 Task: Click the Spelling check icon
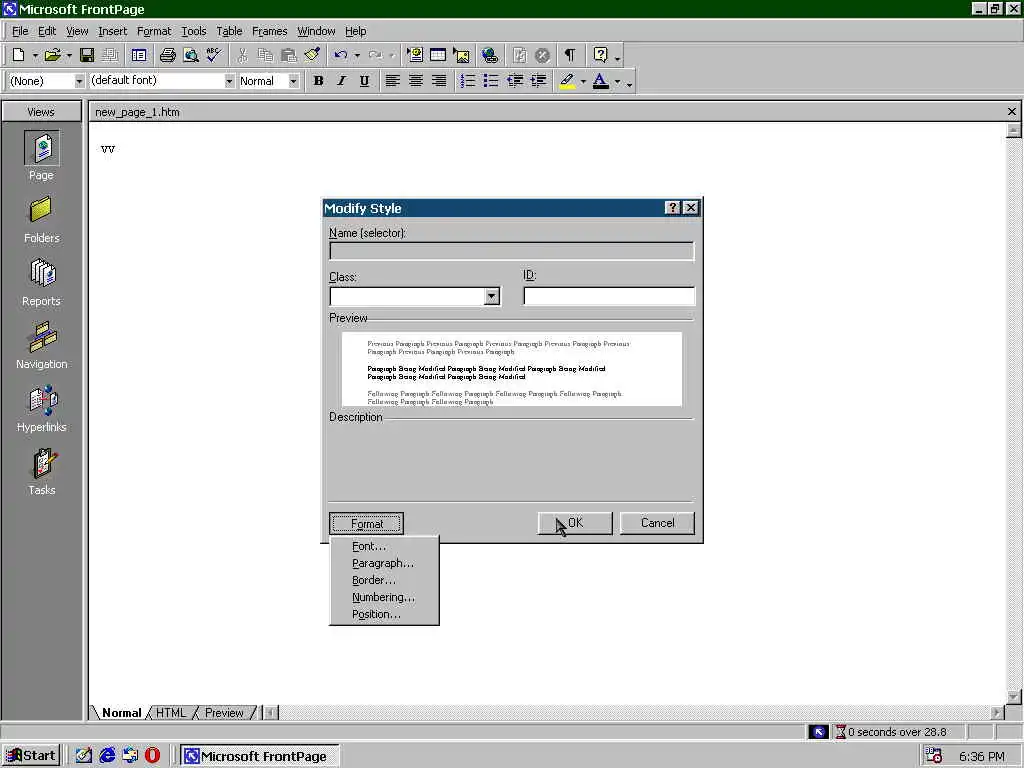(x=214, y=56)
